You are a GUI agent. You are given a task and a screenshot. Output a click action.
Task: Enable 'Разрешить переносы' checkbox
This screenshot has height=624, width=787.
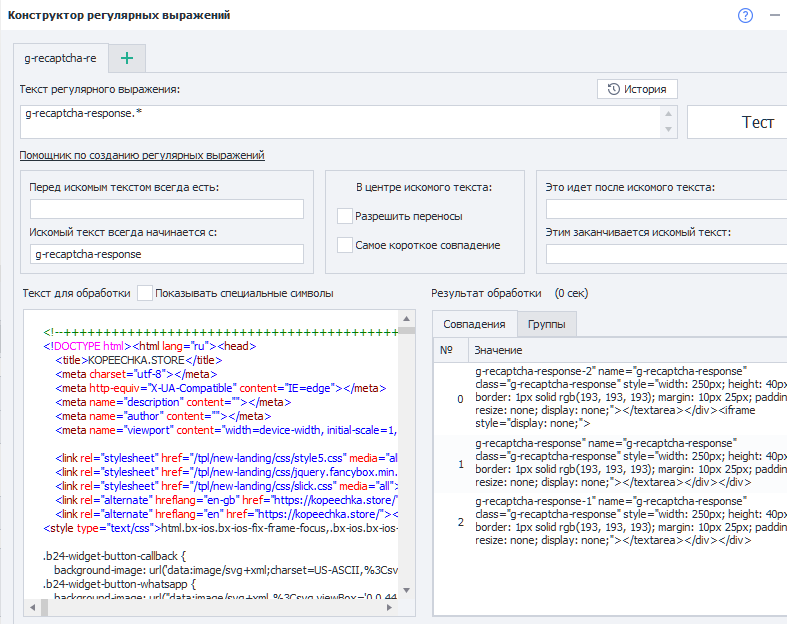[346, 216]
